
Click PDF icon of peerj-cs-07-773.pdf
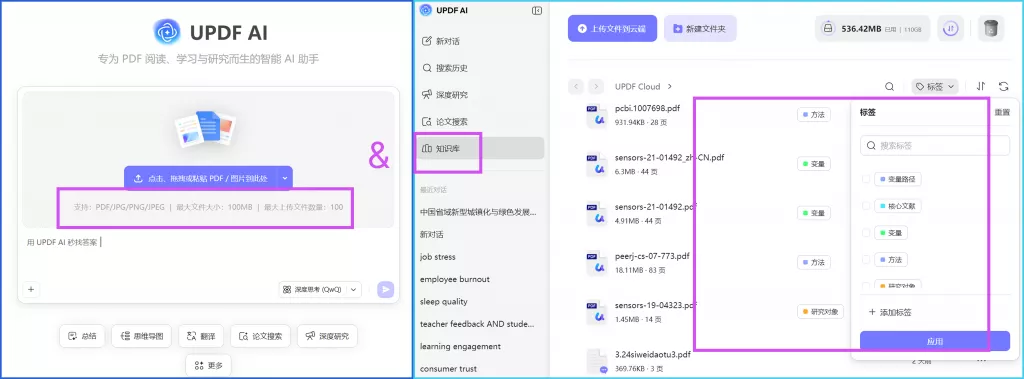(x=597, y=263)
